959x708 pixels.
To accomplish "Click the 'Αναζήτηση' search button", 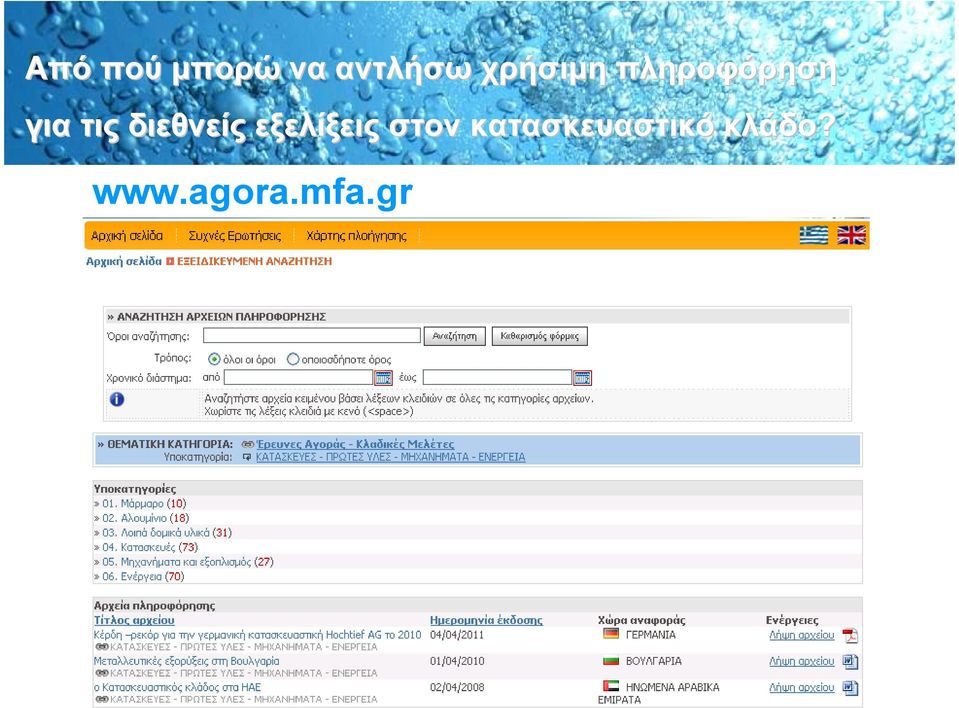I will [454, 336].
